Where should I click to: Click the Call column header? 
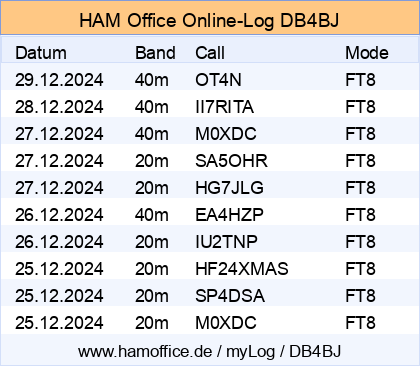210,53
